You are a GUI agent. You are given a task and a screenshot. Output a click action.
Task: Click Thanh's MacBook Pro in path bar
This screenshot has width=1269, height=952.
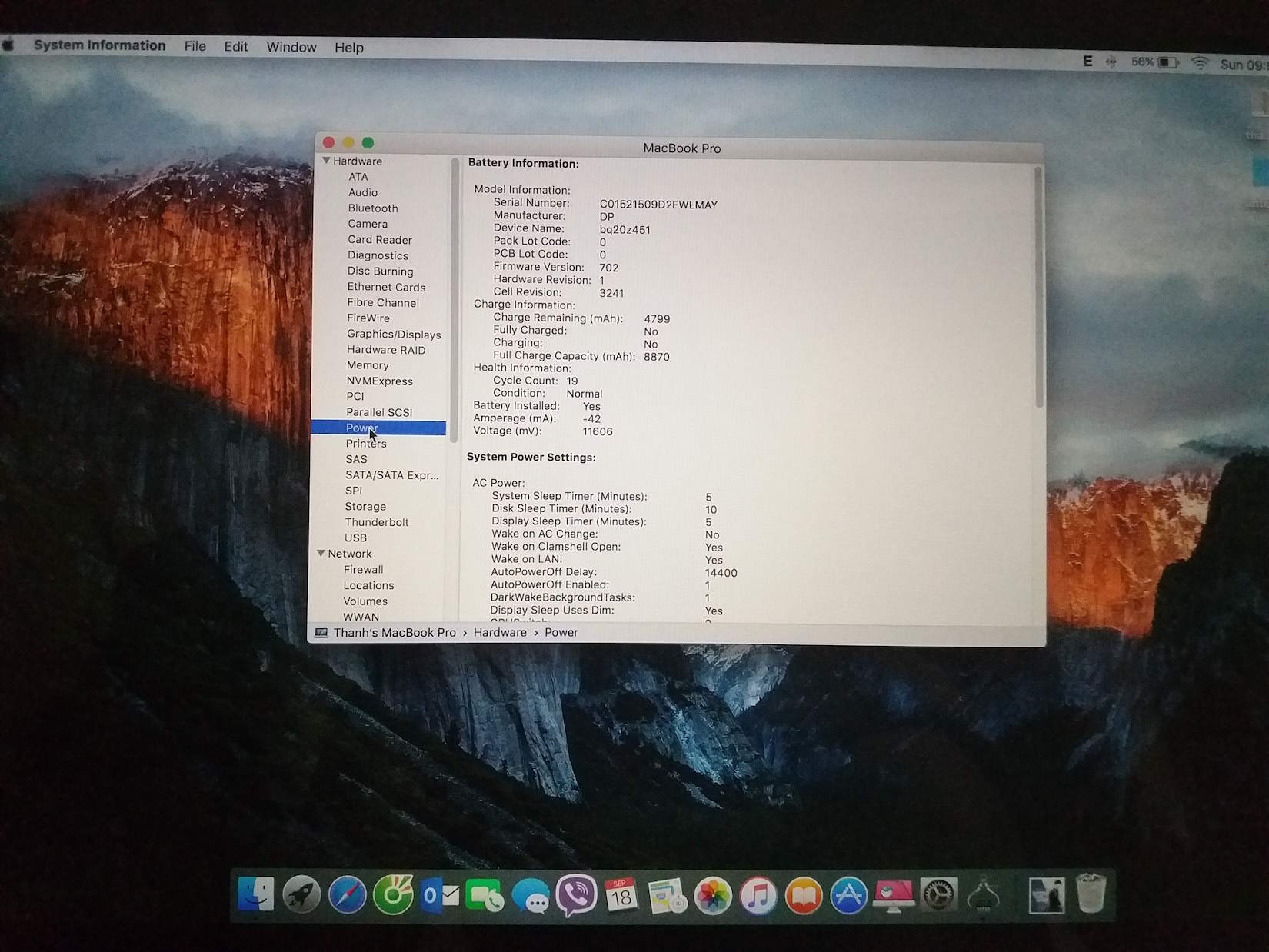(395, 632)
